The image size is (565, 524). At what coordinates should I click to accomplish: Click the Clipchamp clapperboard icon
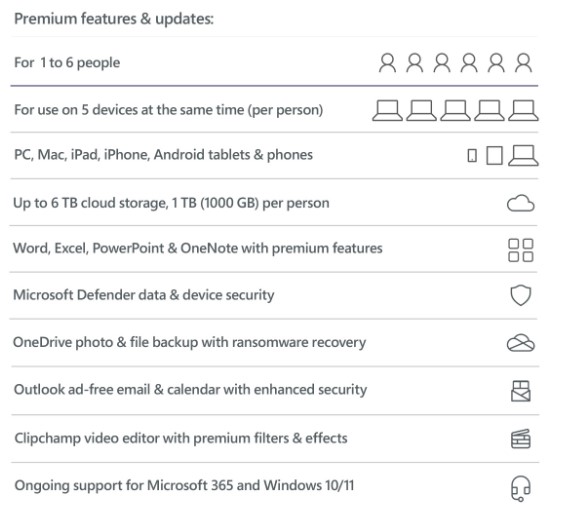521,439
